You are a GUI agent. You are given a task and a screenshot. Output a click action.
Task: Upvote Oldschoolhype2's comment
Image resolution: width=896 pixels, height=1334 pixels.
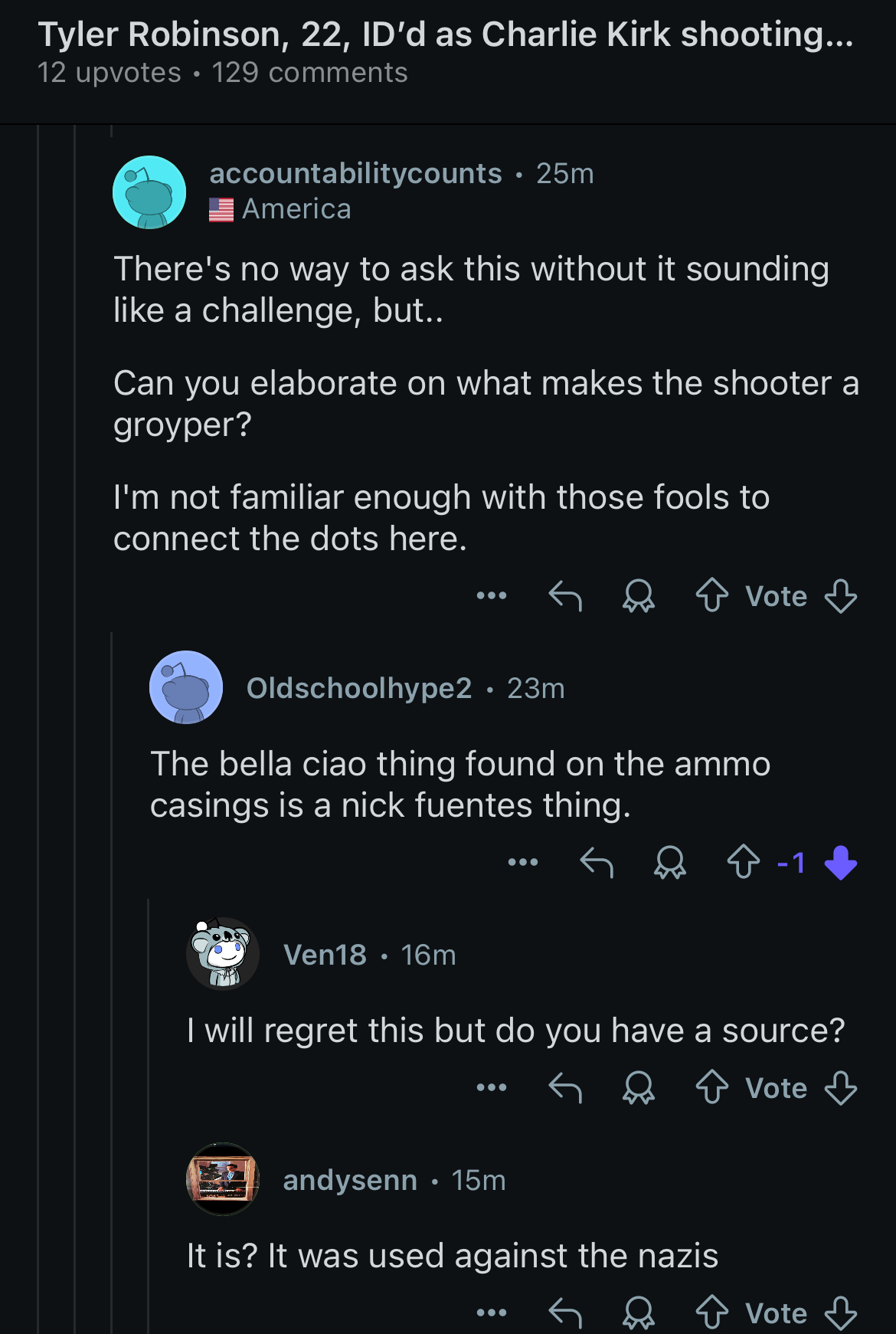point(743,862)
